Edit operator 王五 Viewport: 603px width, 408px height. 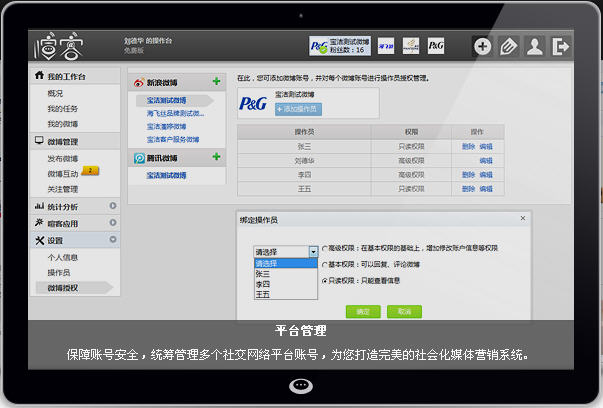click(x=486, y=189)
